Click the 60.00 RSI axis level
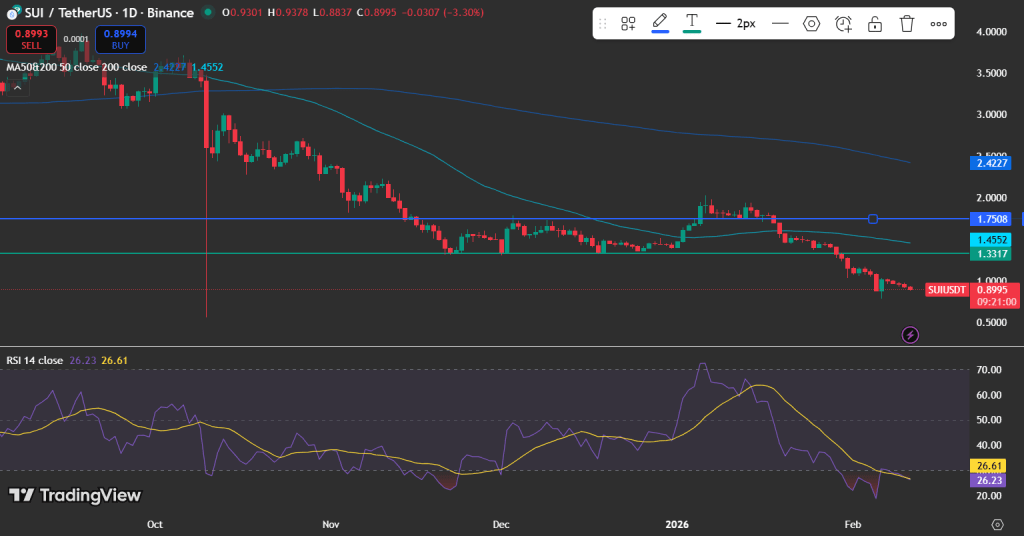Screen dimensions: 1024x536 [989, 395]
